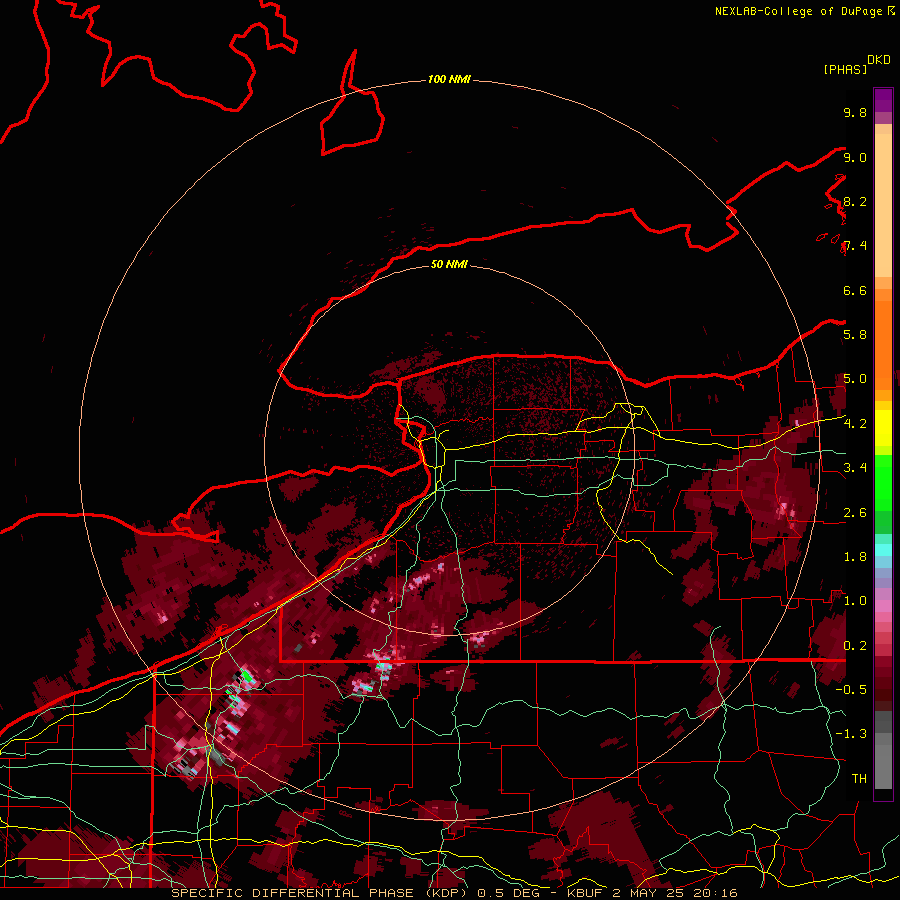Click the -1.3 value on color scale
The height and width of the screenshot is (900, 900).
coord(851,734)
